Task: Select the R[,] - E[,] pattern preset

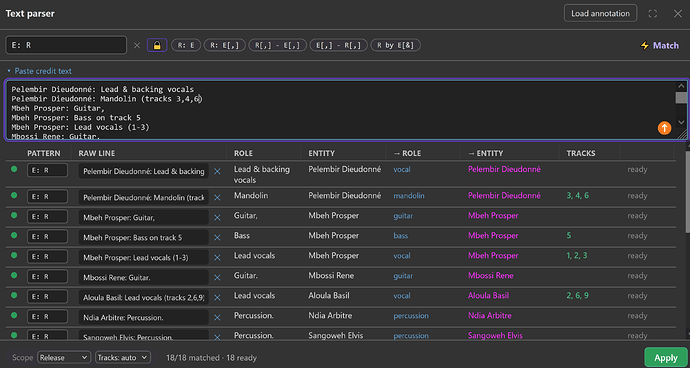Action: coord(278,45)
